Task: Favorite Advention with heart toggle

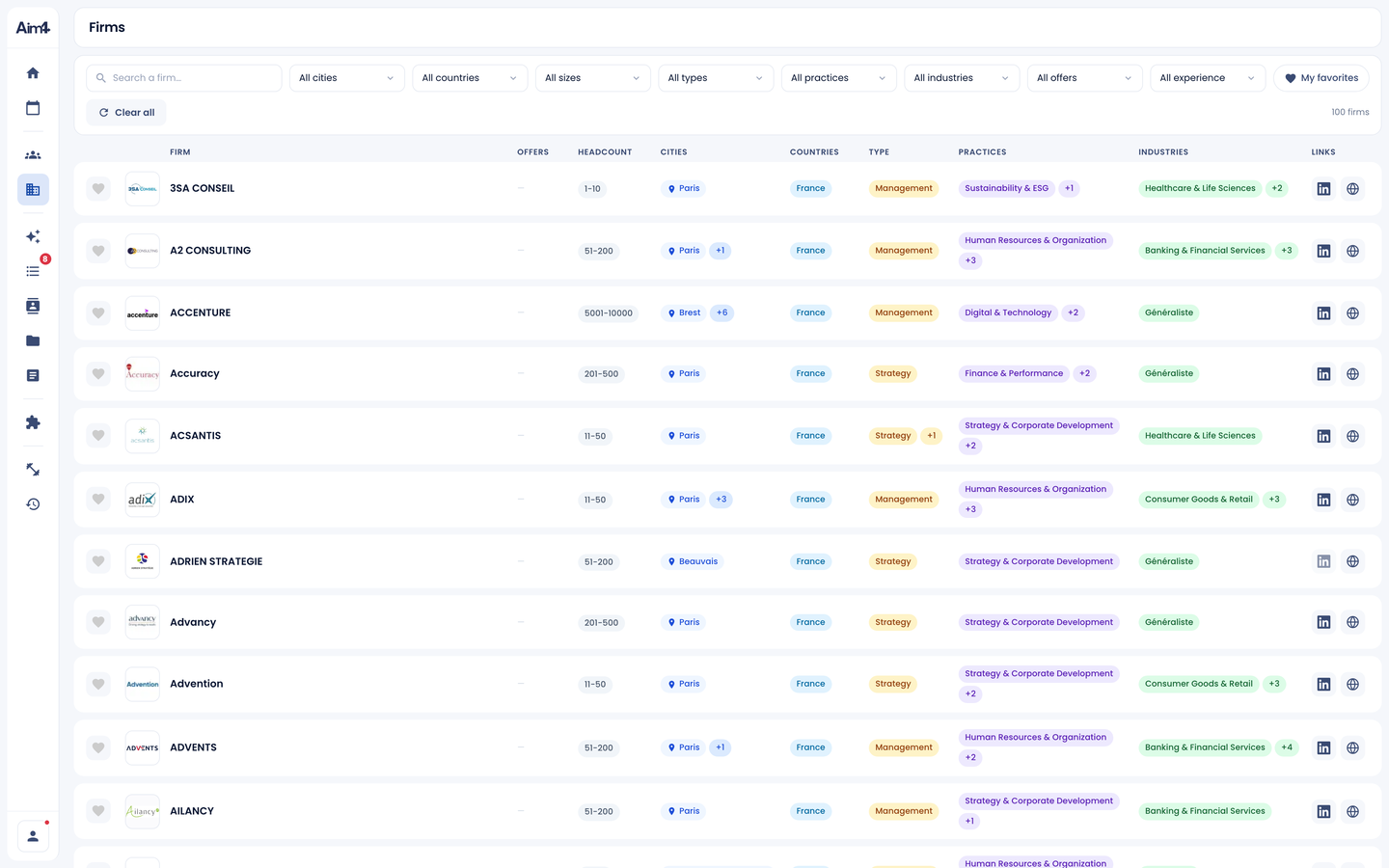Action: pyautogui.click(x=98, y=684)
